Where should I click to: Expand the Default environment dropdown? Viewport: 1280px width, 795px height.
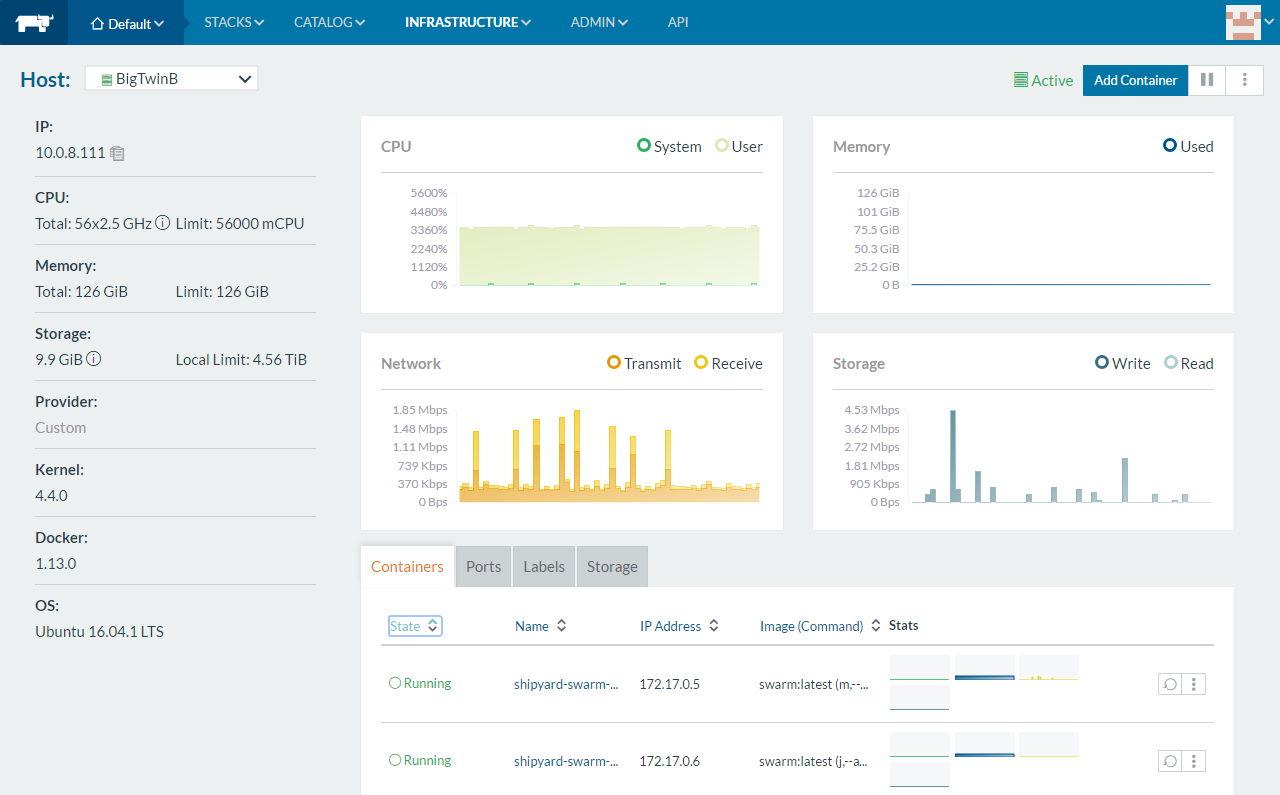click(127, 23)
